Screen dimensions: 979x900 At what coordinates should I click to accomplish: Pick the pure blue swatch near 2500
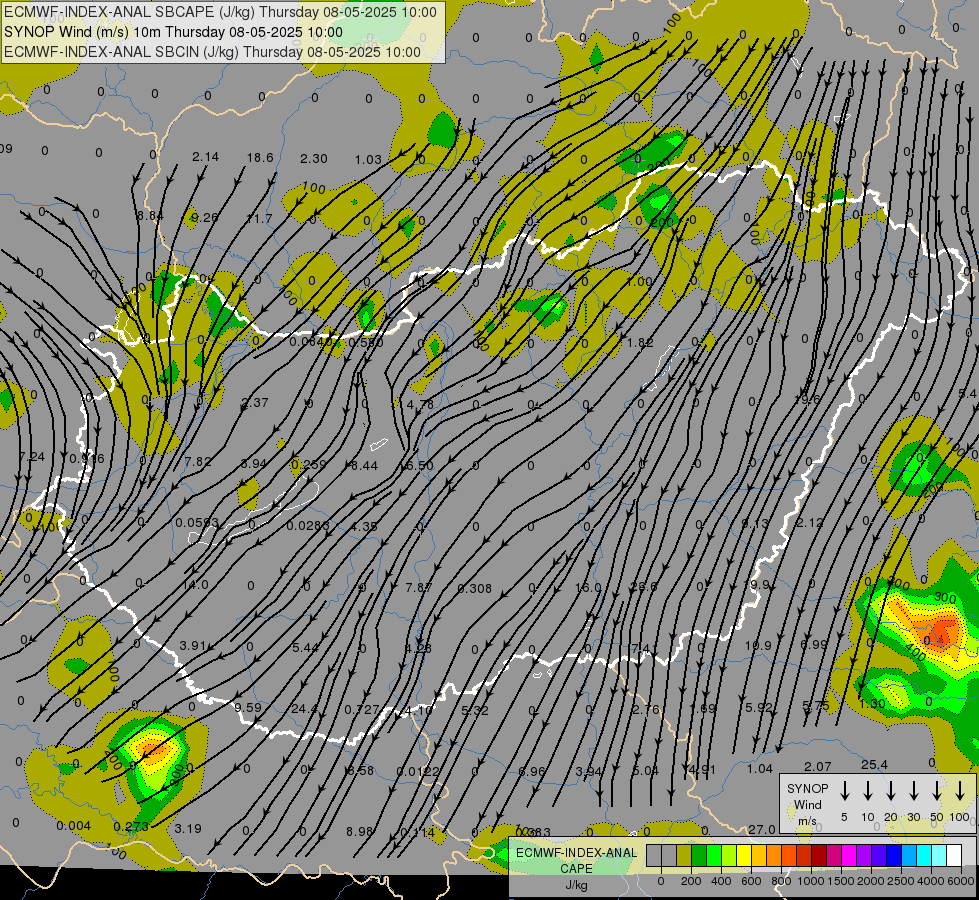[x=894, y=856]
